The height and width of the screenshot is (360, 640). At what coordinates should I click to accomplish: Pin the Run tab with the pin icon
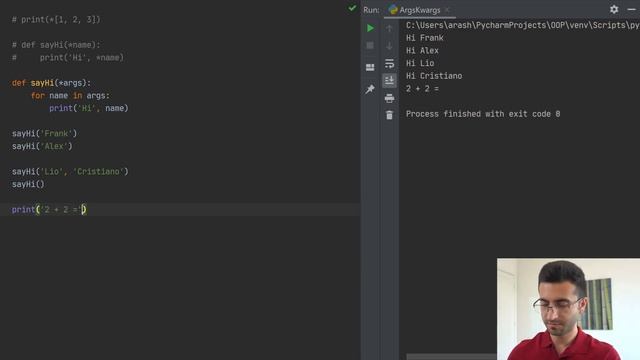[x=370, y=89]
